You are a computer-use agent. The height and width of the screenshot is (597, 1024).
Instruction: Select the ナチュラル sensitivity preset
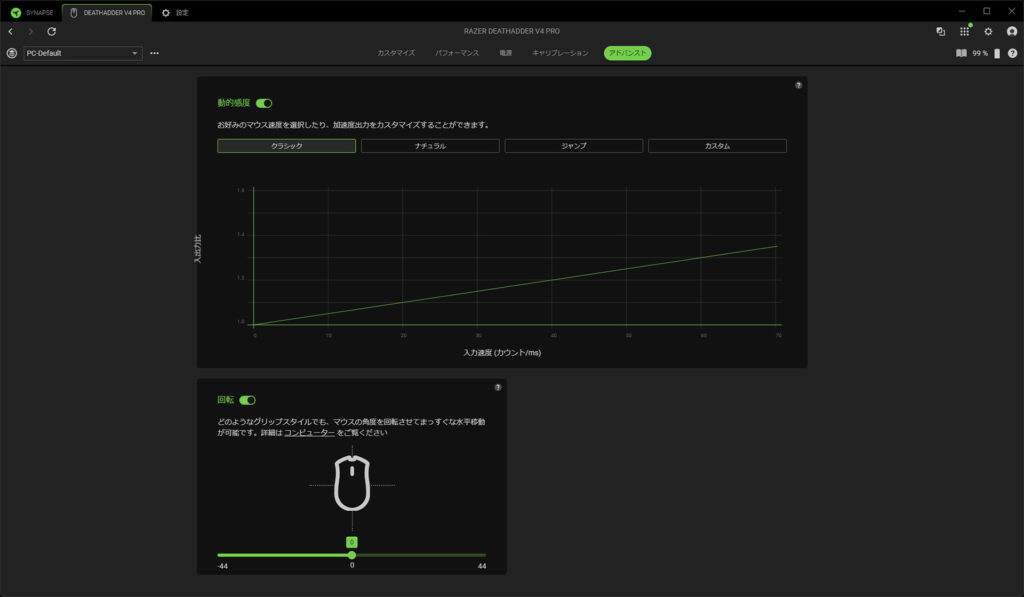(x=430, y=146)
